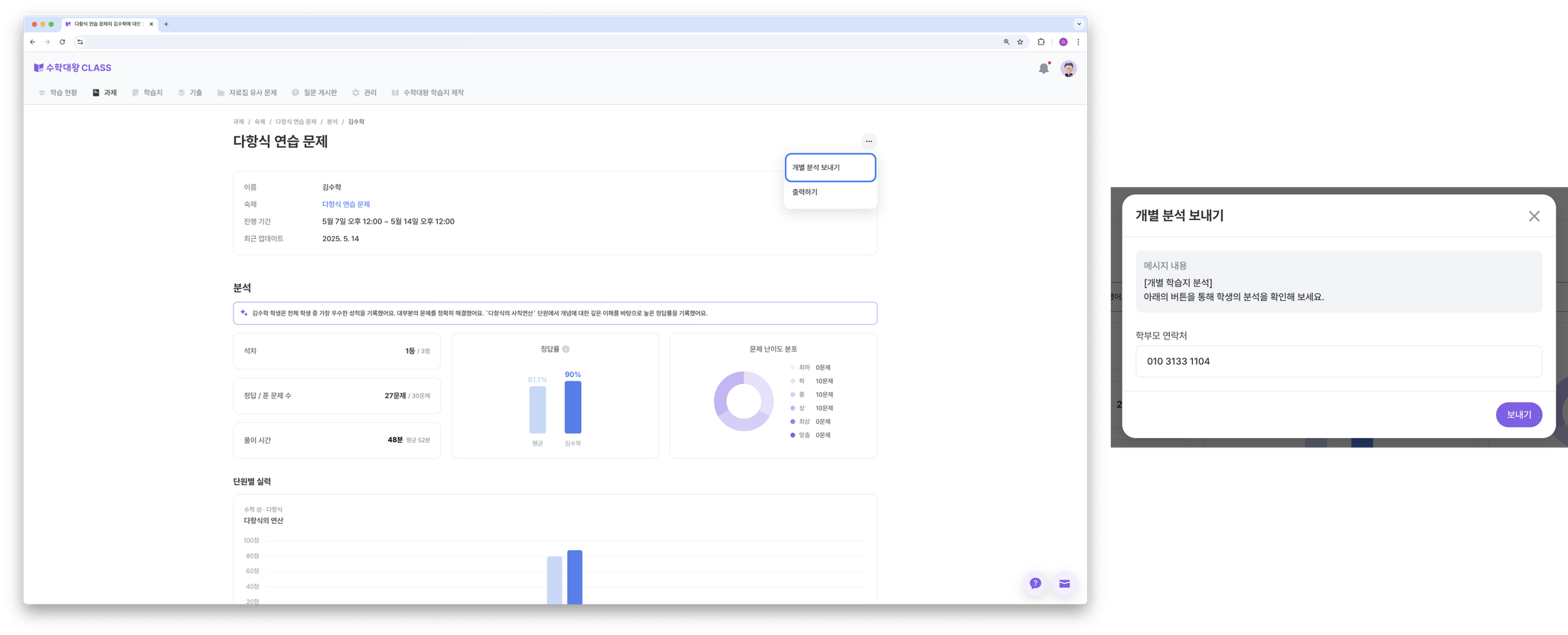The width and height of the screenshot is (1568, 635).
Task: Open the notification bell
Action: [1044, 68]
